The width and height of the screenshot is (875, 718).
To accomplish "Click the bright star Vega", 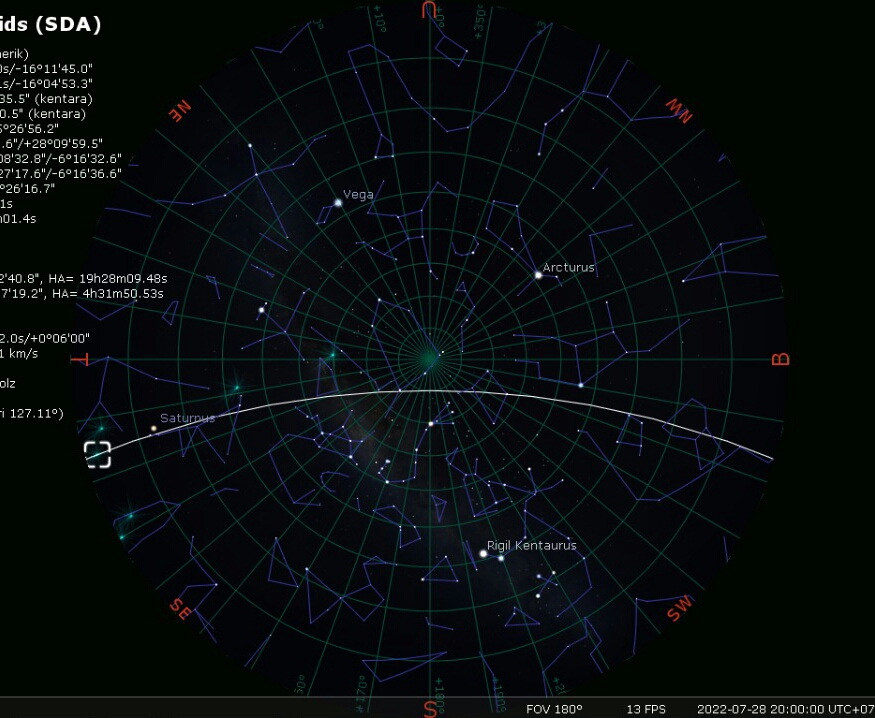I will coord(338,203).
